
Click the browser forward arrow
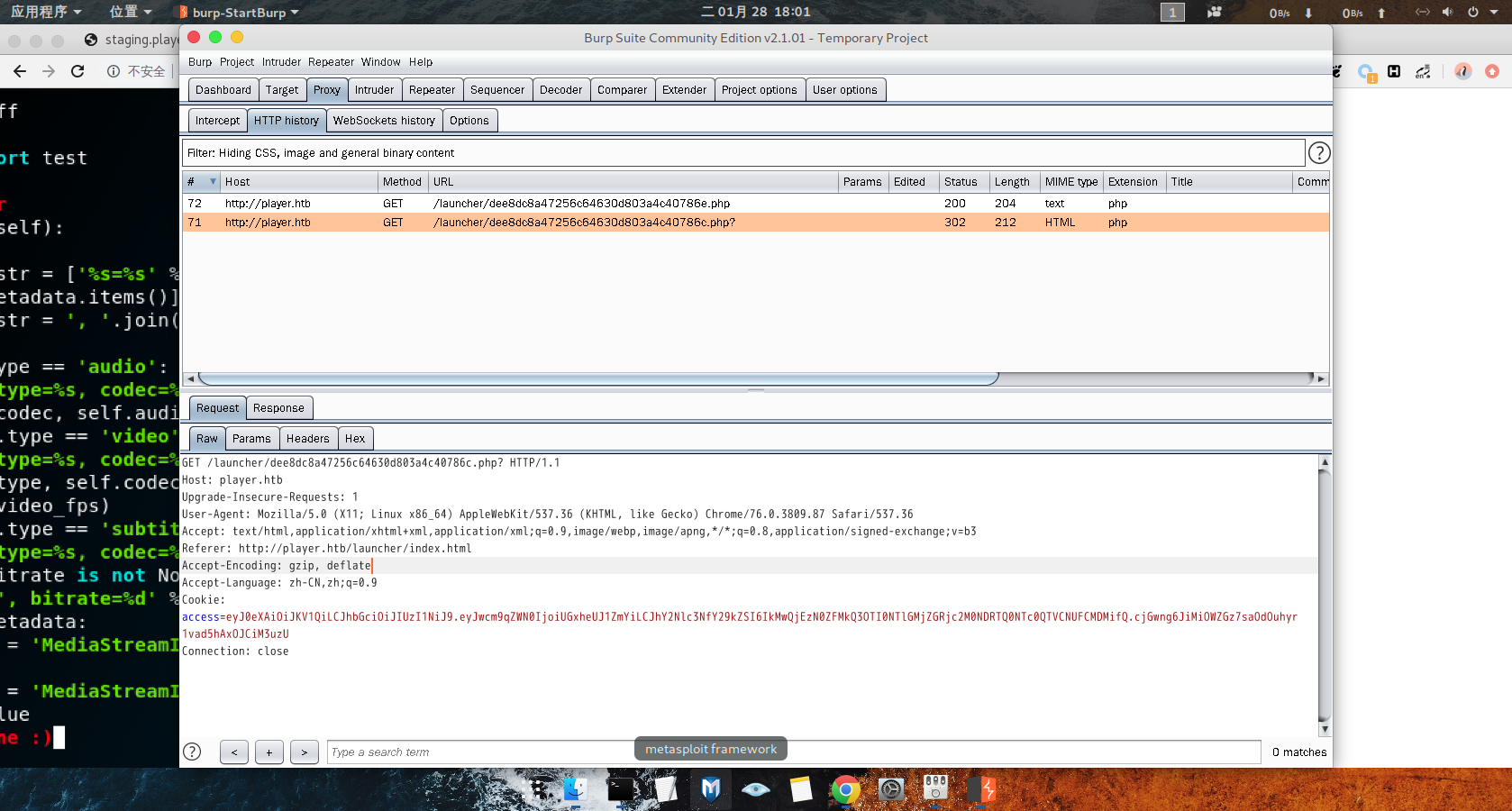(49, 71)
